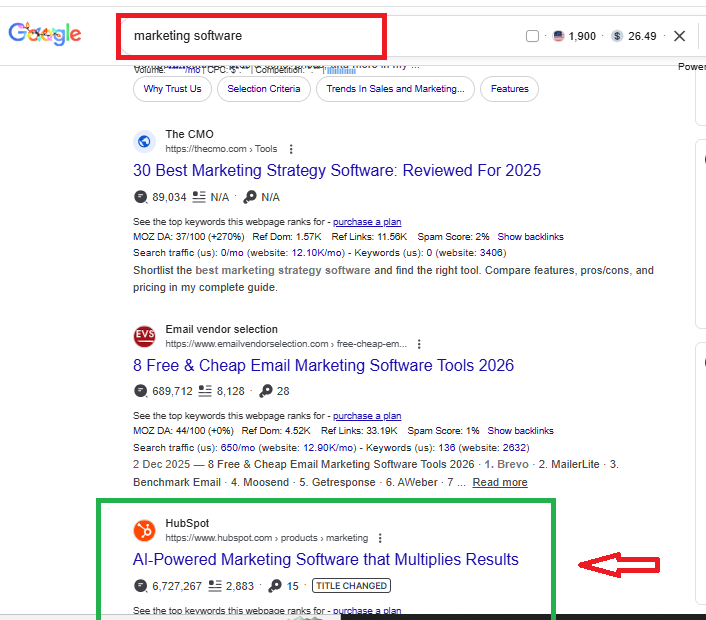This screenshot has height=620, width=706.
Task: Open 12.10K/mo website traffic link
Action: [x=317, y=253]
